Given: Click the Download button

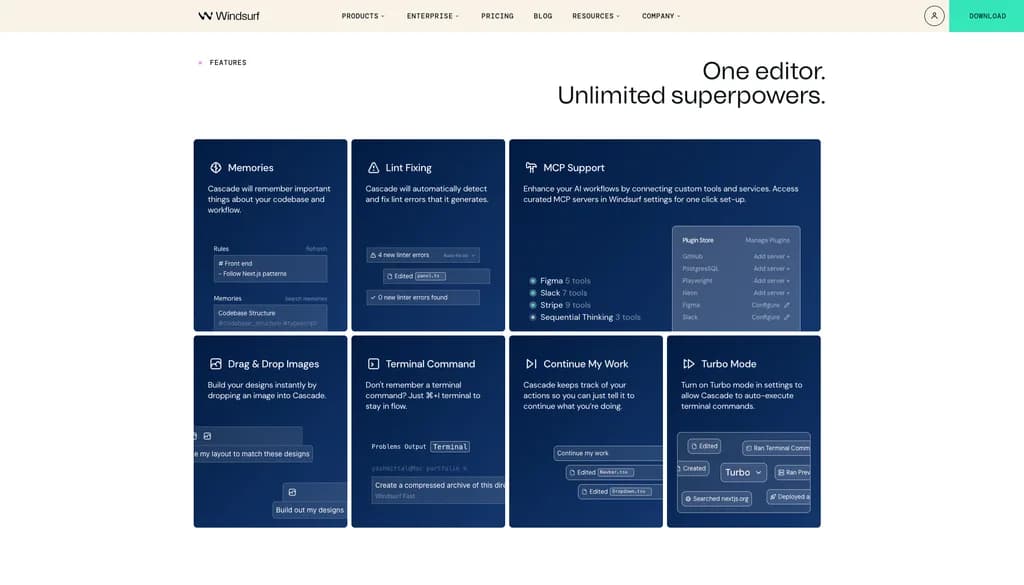Looking at the screenshot, I should click(x=987, y=16).
